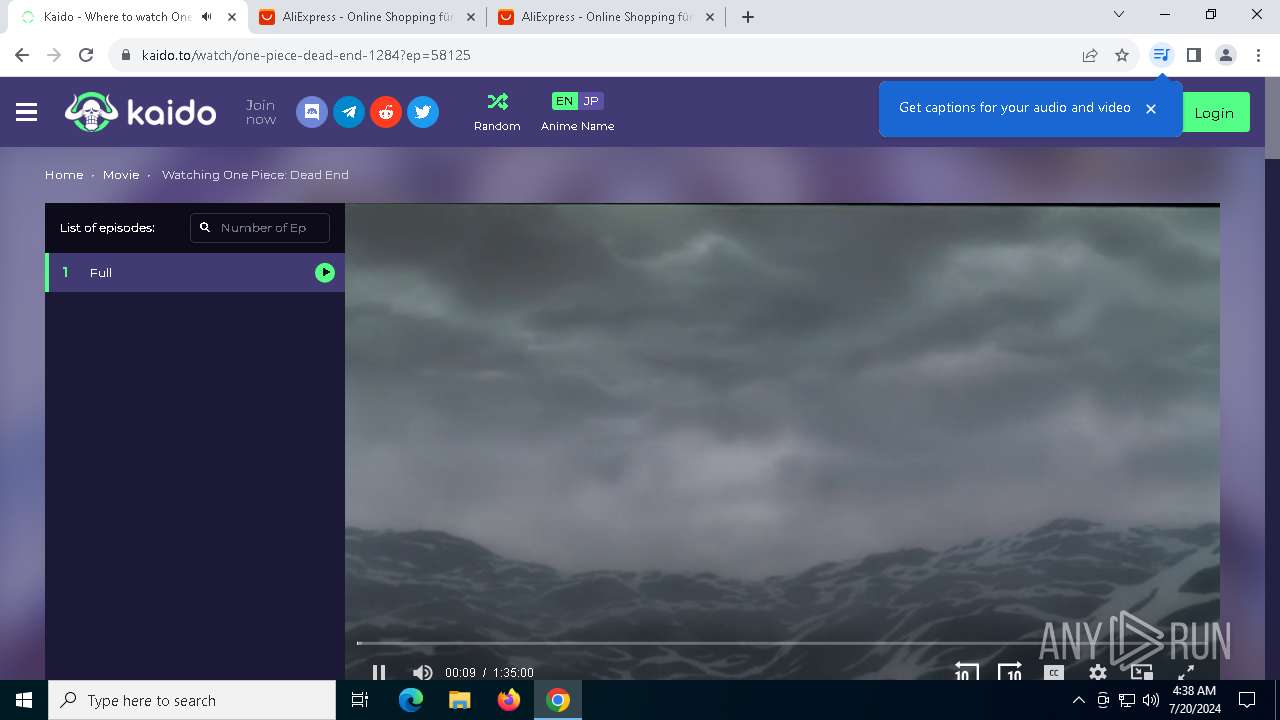1280x720 pixels.
Task: Enable picture-in-picture mode in player
Action: [x=1142, y=672]
